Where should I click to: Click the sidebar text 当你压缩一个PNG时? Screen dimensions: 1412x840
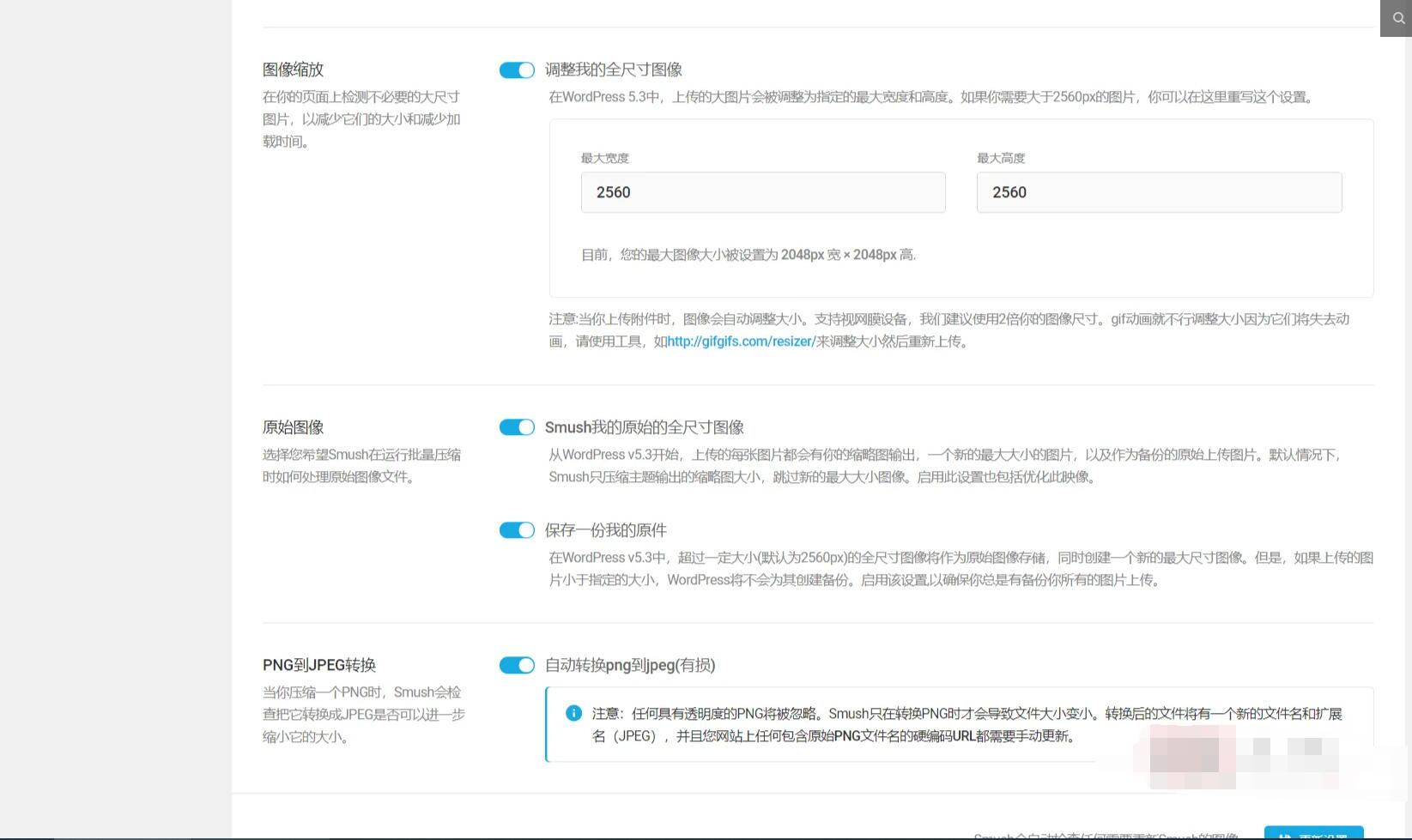tap(364, 715)
